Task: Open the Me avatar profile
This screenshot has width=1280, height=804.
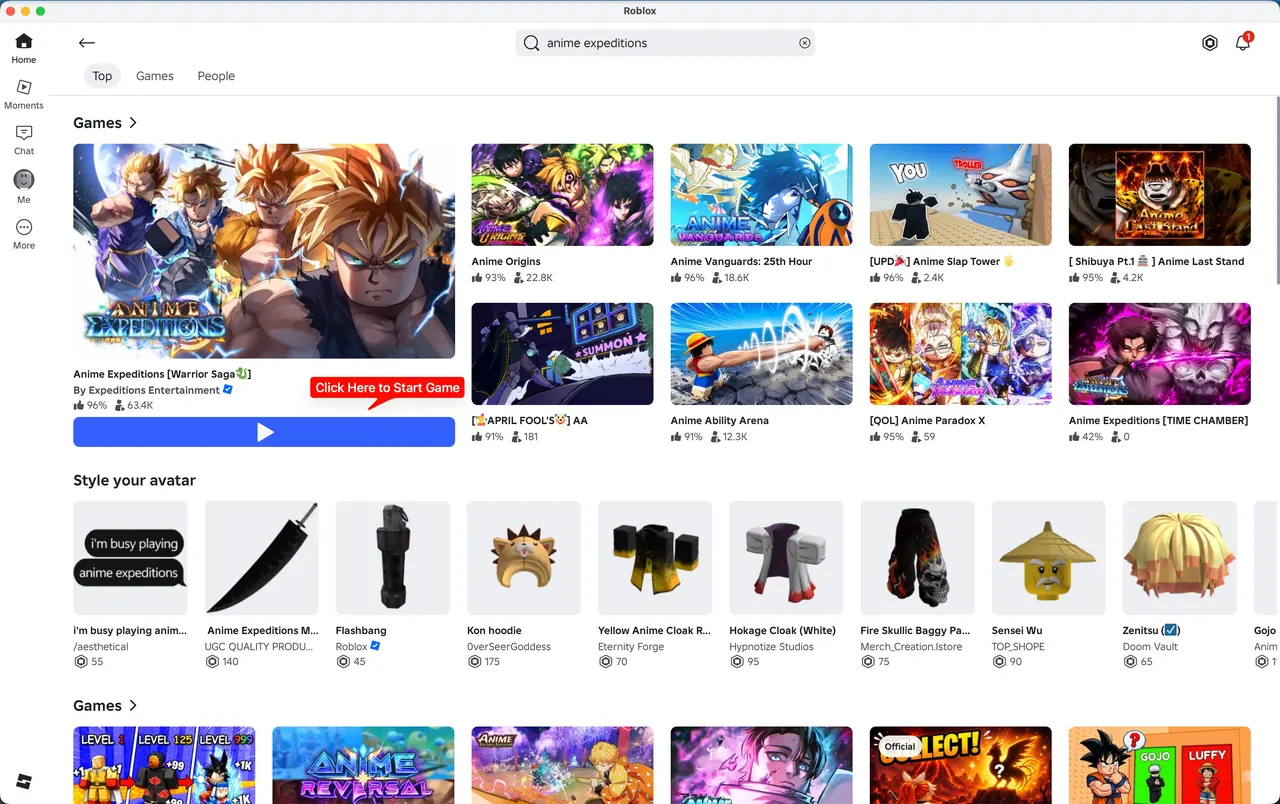Action: point(24,186)
